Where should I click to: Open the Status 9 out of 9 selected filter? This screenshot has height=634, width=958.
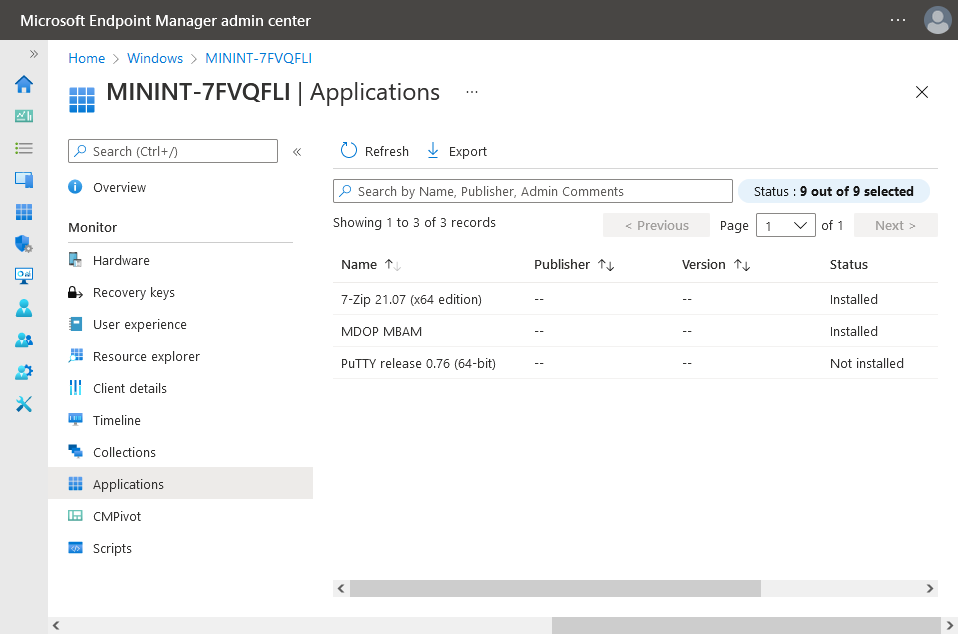[833, 191]
